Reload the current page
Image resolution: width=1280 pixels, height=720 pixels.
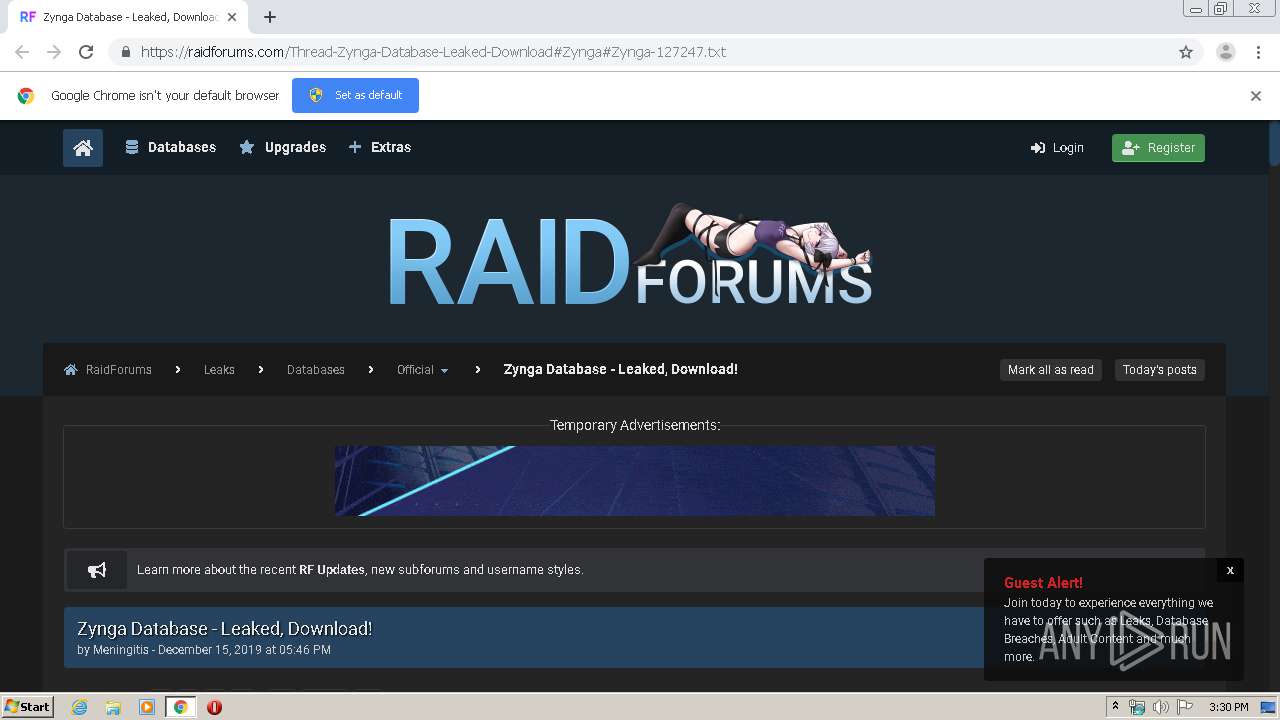pyautogui.click(x=86, y=52)
